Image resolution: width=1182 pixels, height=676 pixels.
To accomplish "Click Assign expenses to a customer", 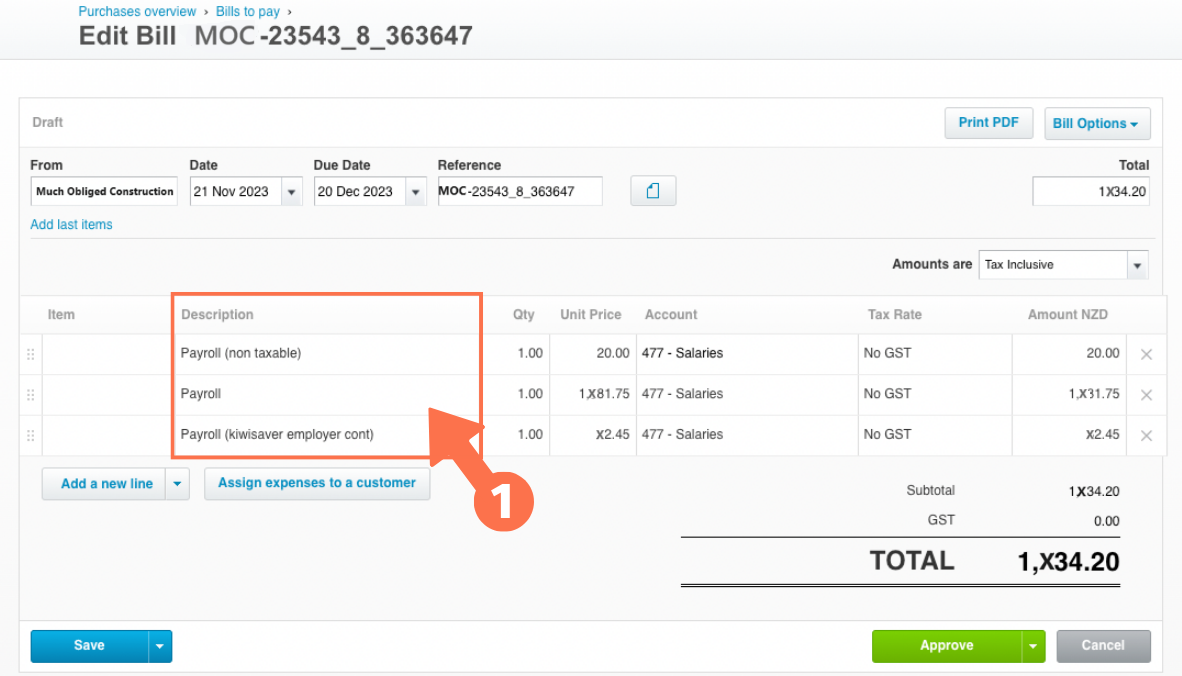I will point(317,483).
